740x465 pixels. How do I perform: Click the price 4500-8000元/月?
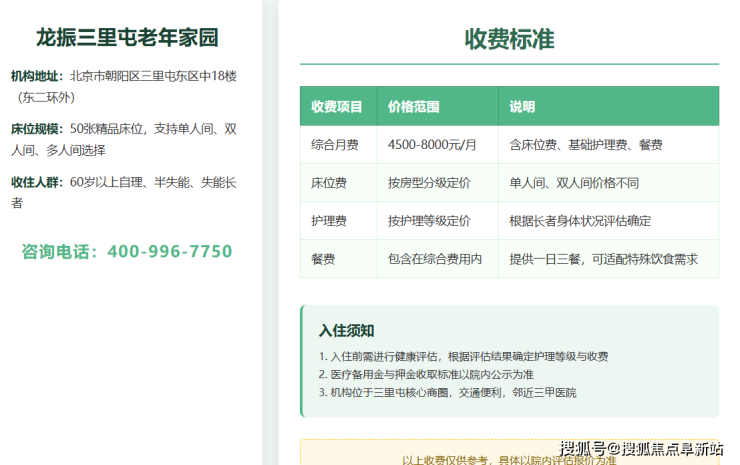432,144
